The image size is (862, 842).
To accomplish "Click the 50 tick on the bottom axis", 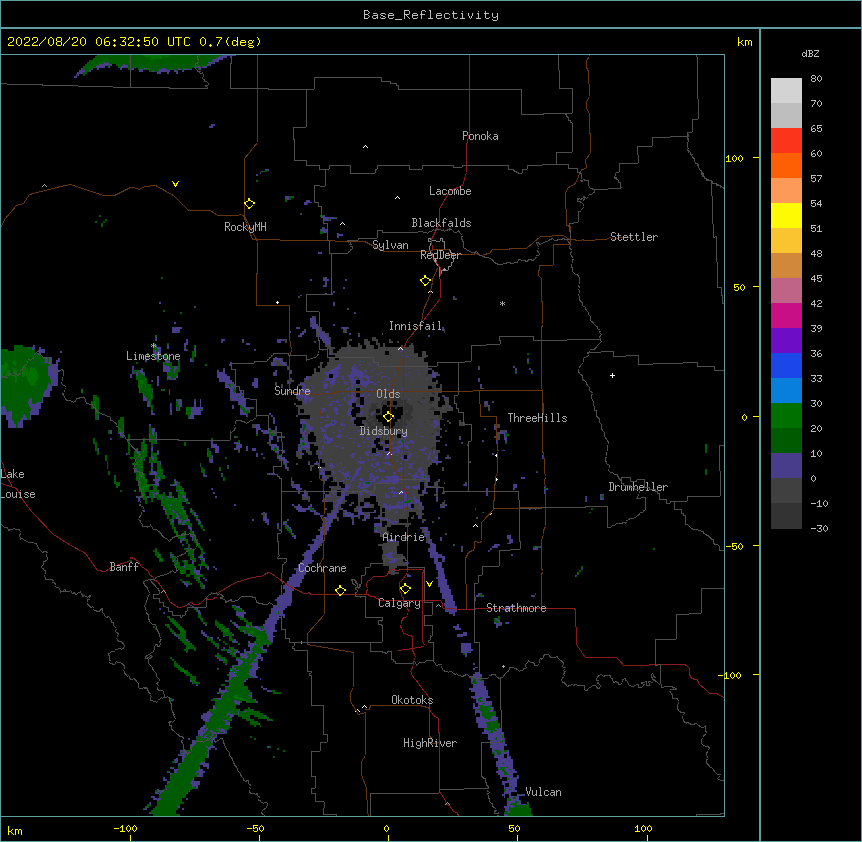I will click(x=514, y=828).
